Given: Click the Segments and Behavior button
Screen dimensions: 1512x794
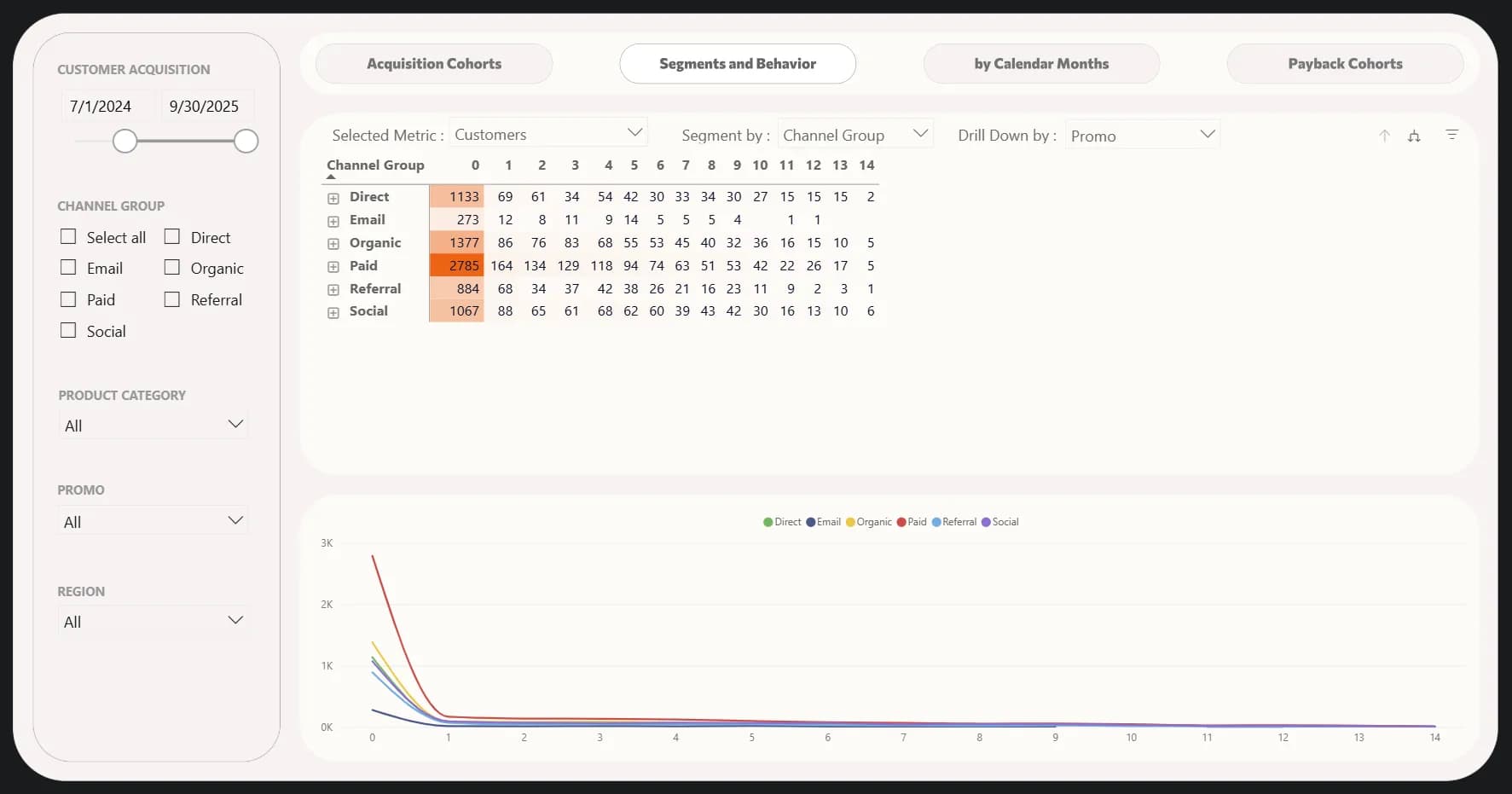Looking at the screenshot, I should point(737,64).
